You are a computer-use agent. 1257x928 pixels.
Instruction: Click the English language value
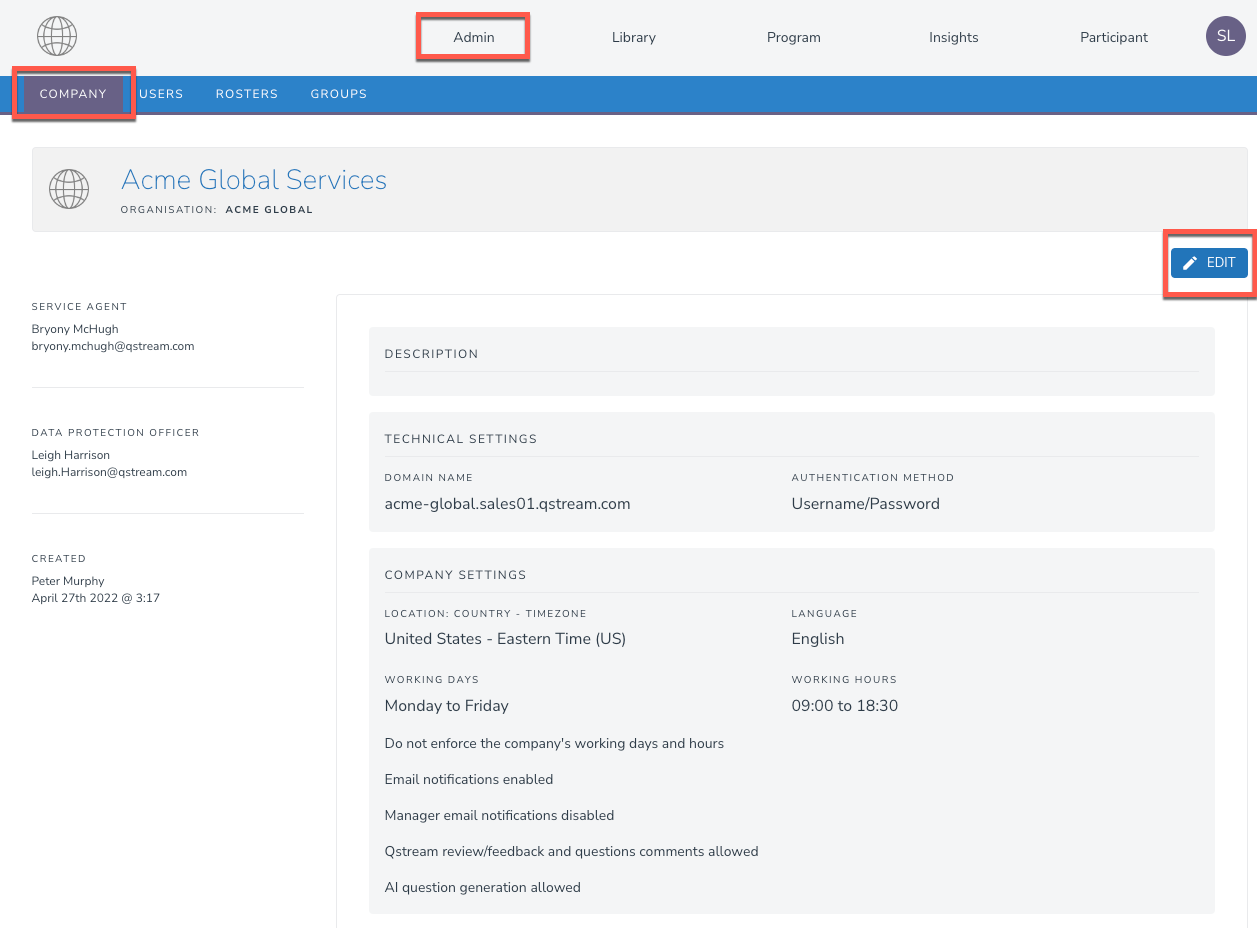coord(818,639)
